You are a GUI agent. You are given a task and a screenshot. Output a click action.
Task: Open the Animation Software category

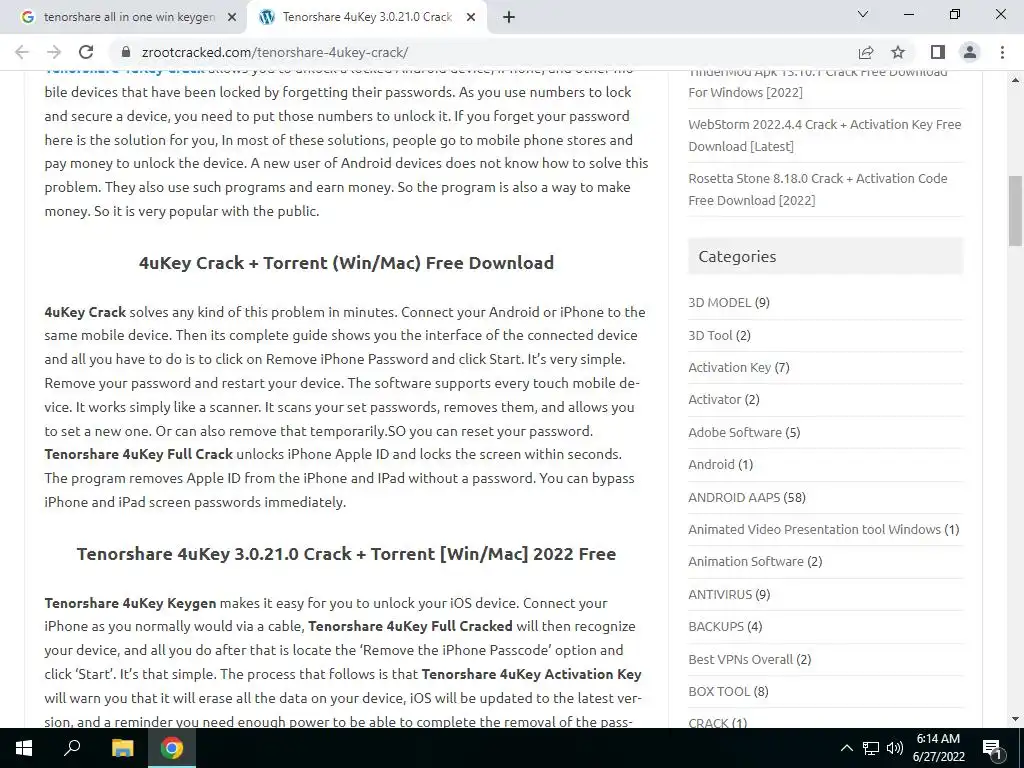pos(746,561)
